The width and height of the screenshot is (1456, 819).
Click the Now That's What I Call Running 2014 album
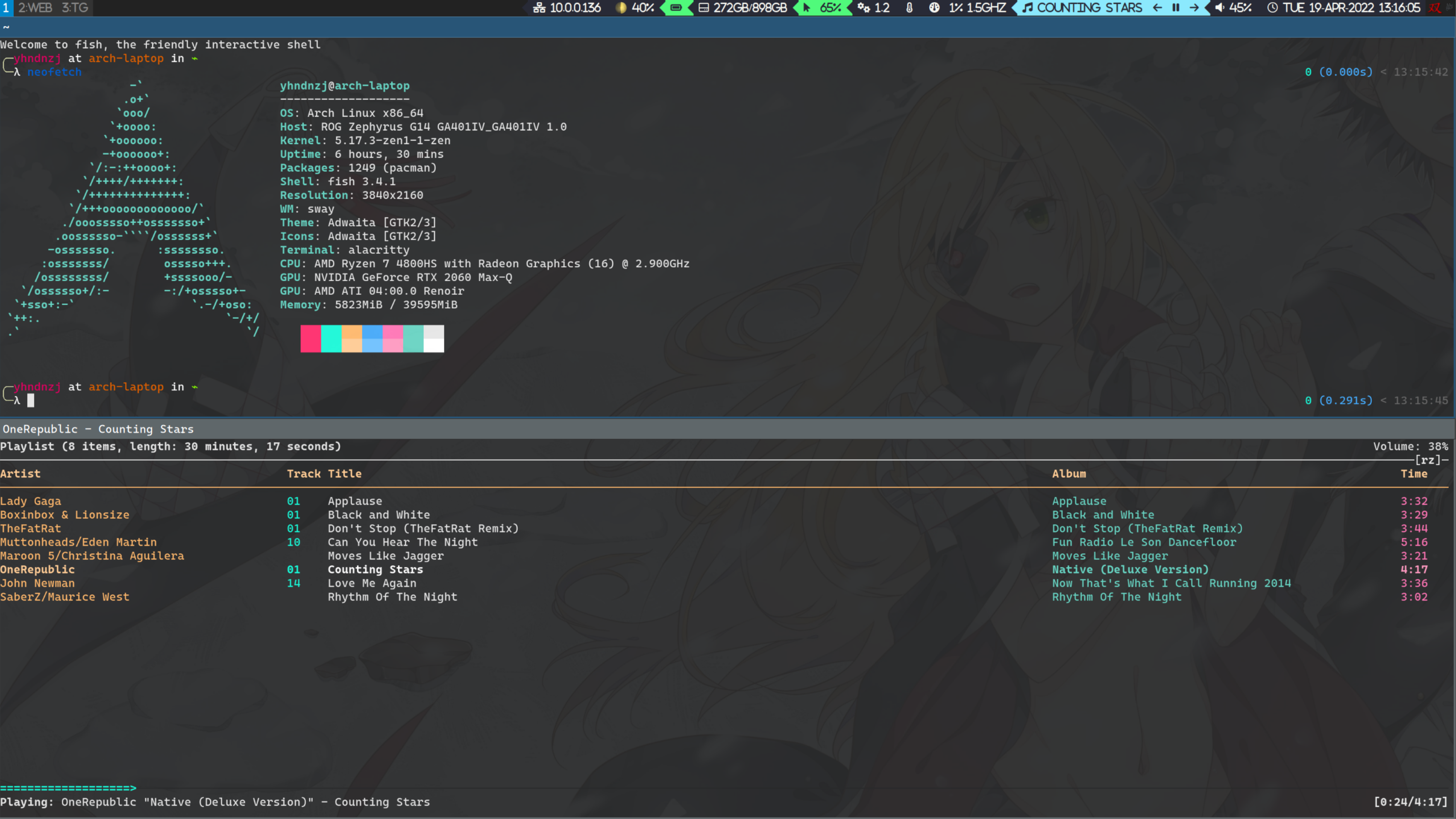[x=1171, y=583]
